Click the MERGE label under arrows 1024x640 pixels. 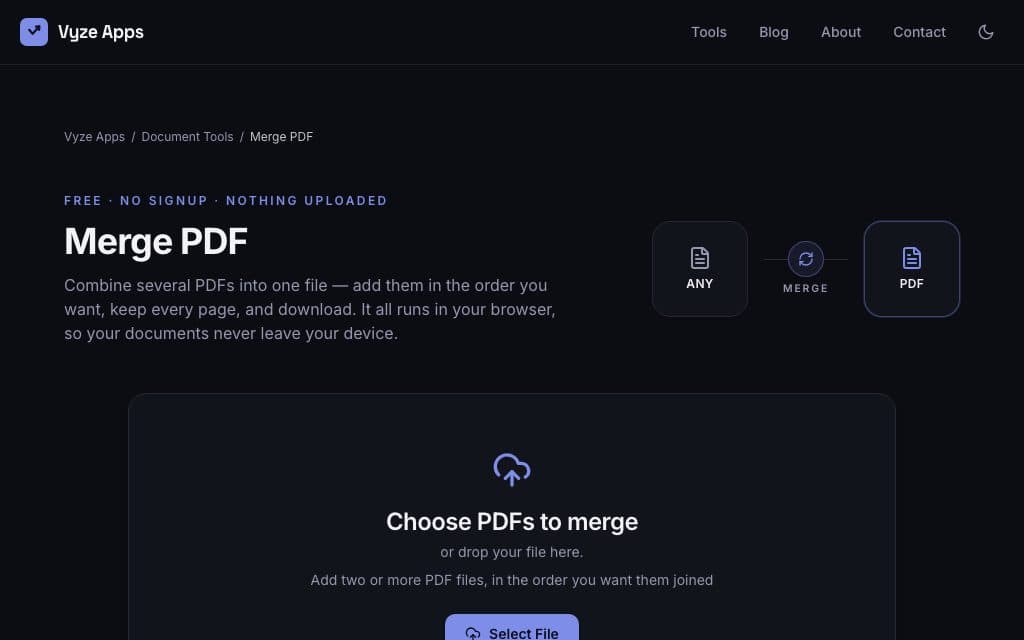click(805, 288)
